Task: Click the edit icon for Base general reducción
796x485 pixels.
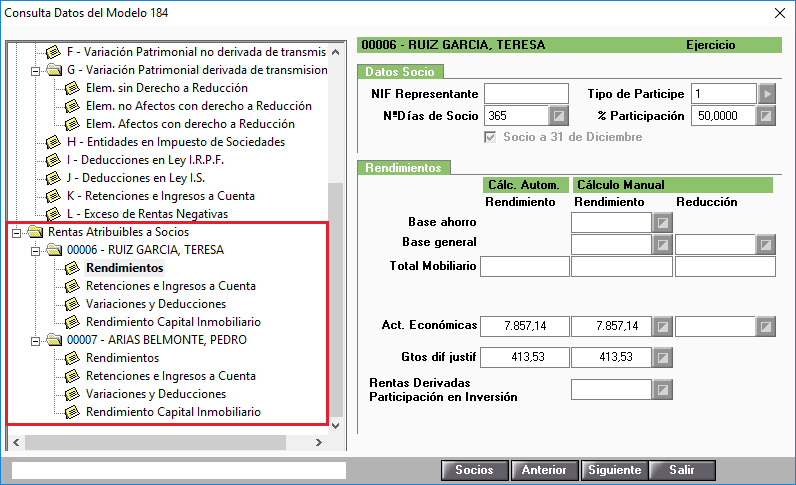Action: point(766,245)
